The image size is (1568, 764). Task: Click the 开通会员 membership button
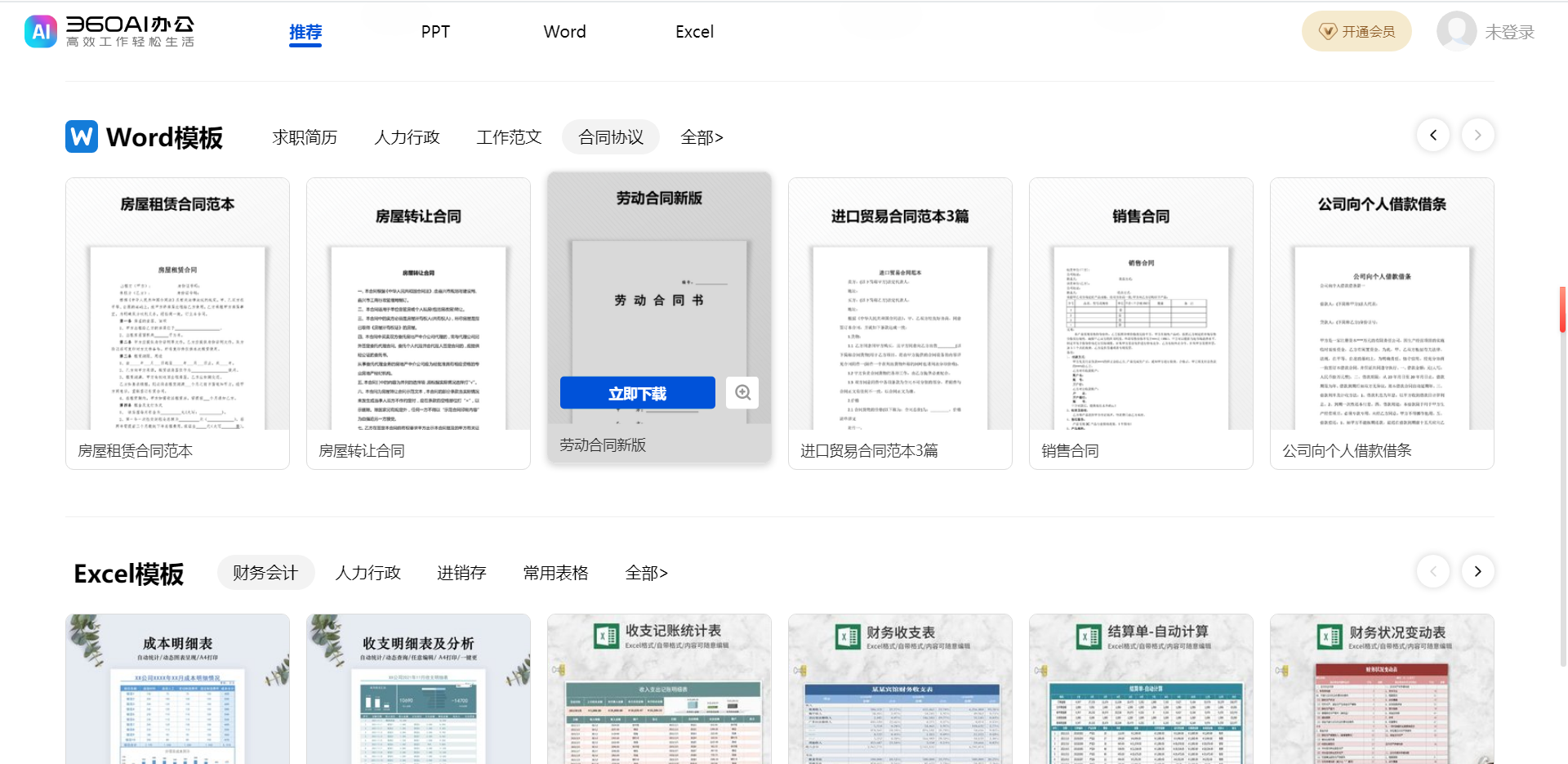1356,32
